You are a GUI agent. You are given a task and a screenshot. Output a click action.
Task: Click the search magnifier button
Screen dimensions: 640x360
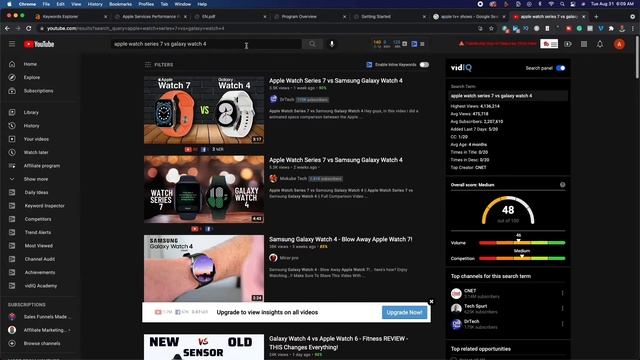(x=312, y=44)
